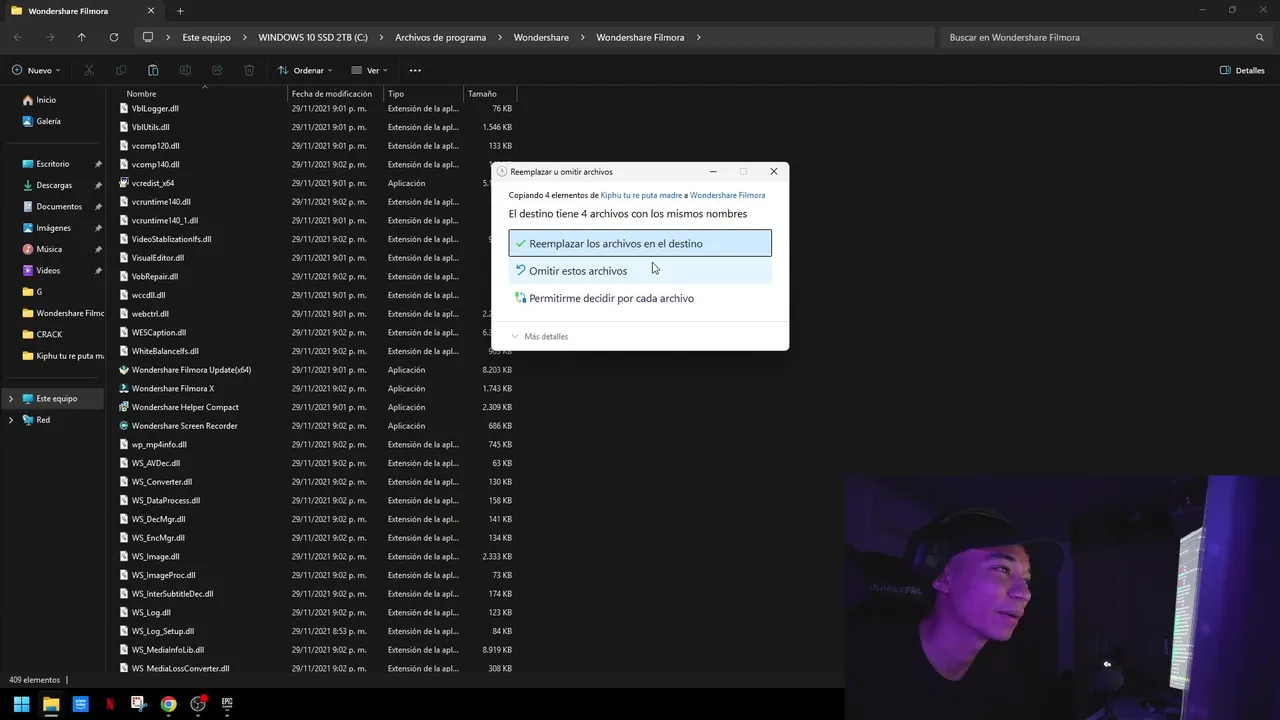Follow the Kiphu tu re puta madre link

[x=641, y=196]
